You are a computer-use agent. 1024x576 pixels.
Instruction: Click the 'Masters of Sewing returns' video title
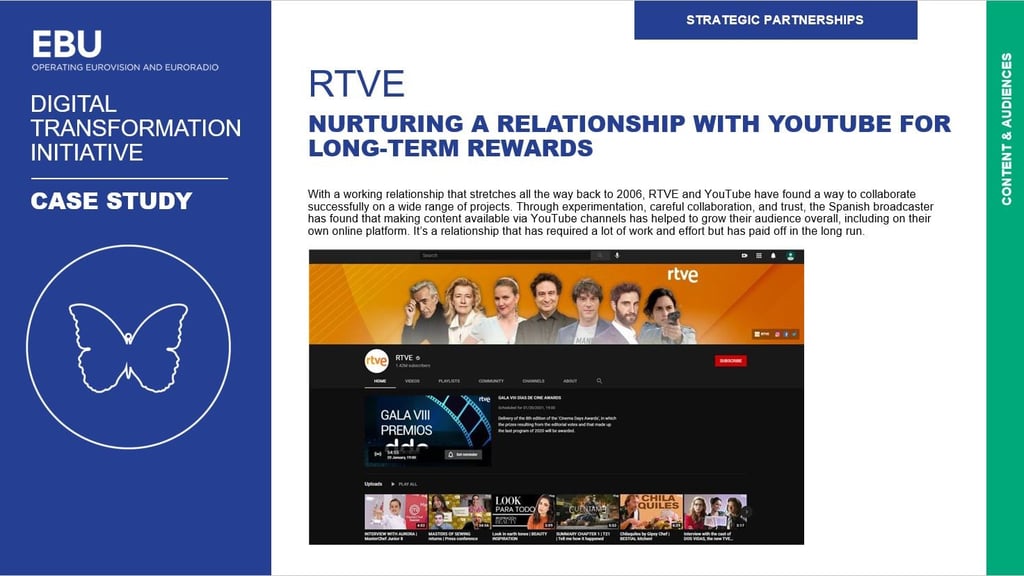(453, 536)
